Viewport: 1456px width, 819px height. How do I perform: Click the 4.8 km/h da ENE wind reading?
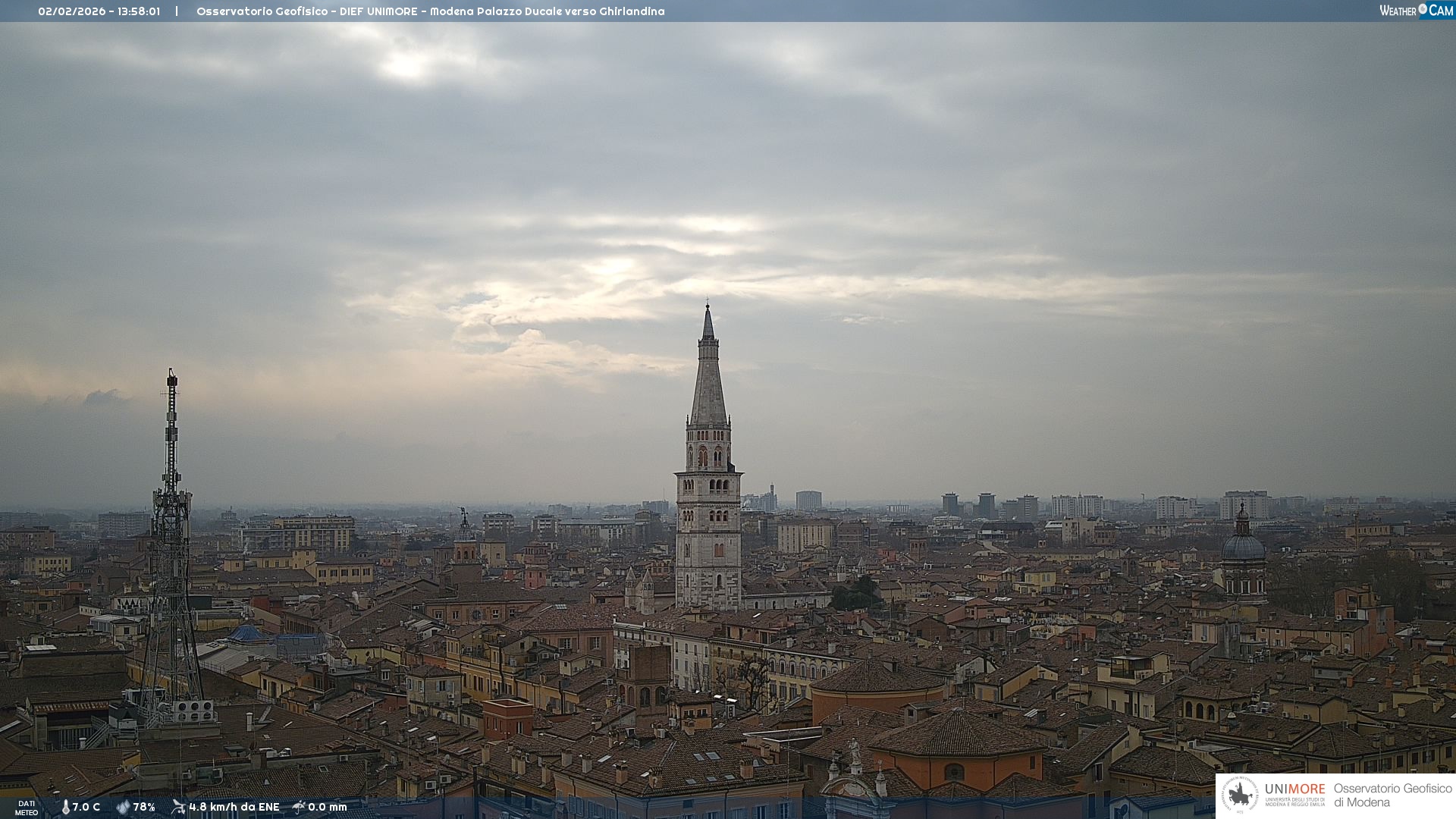(x=234, y=807)
